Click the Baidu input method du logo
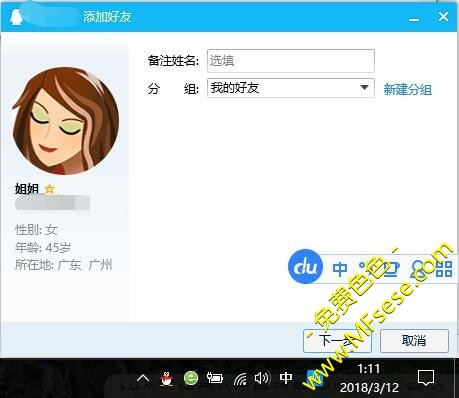This screenshot has width=459, height=398. pos(305,267)
